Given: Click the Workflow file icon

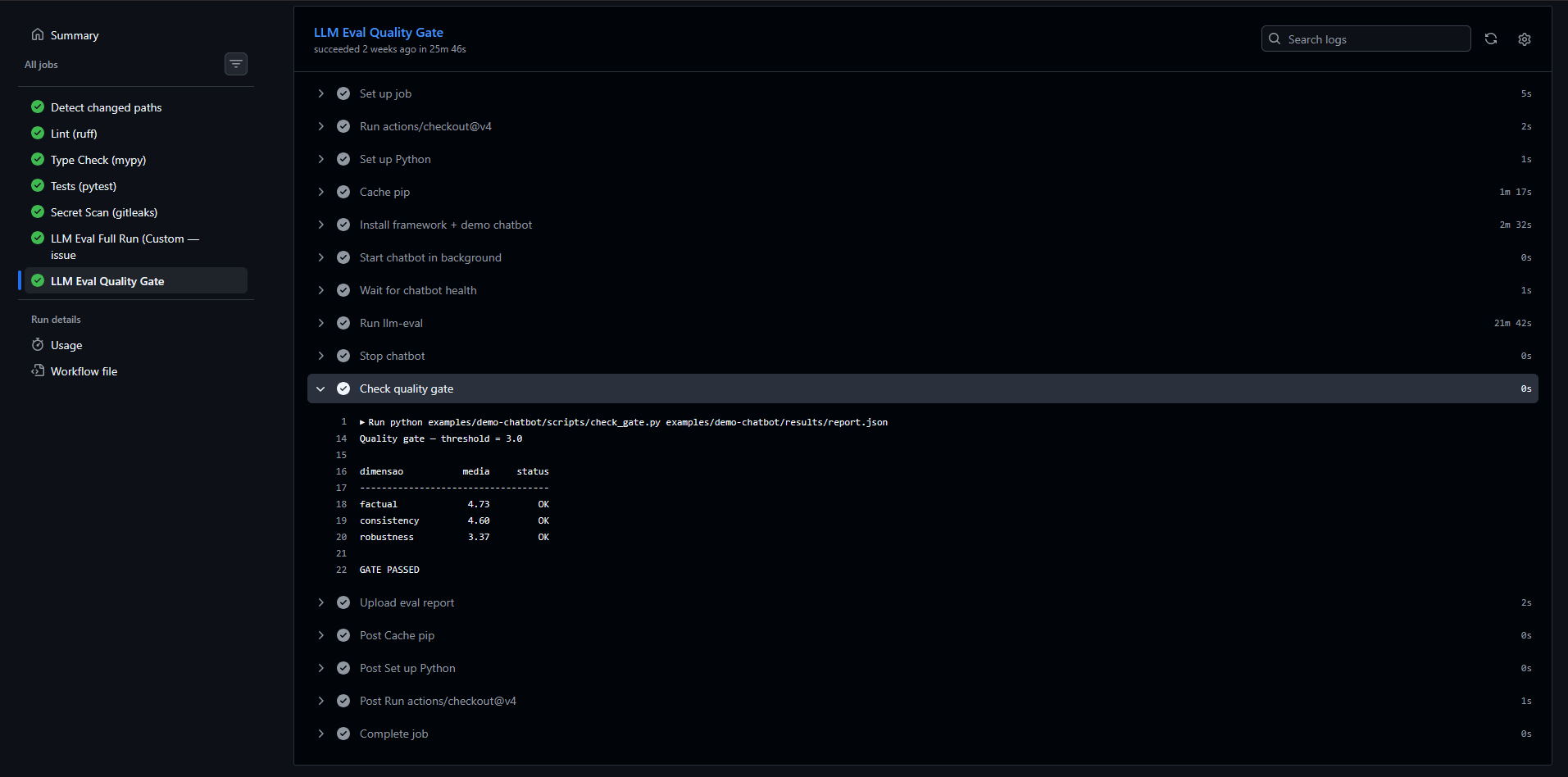Looking at the screenshot, I should 38,370.
